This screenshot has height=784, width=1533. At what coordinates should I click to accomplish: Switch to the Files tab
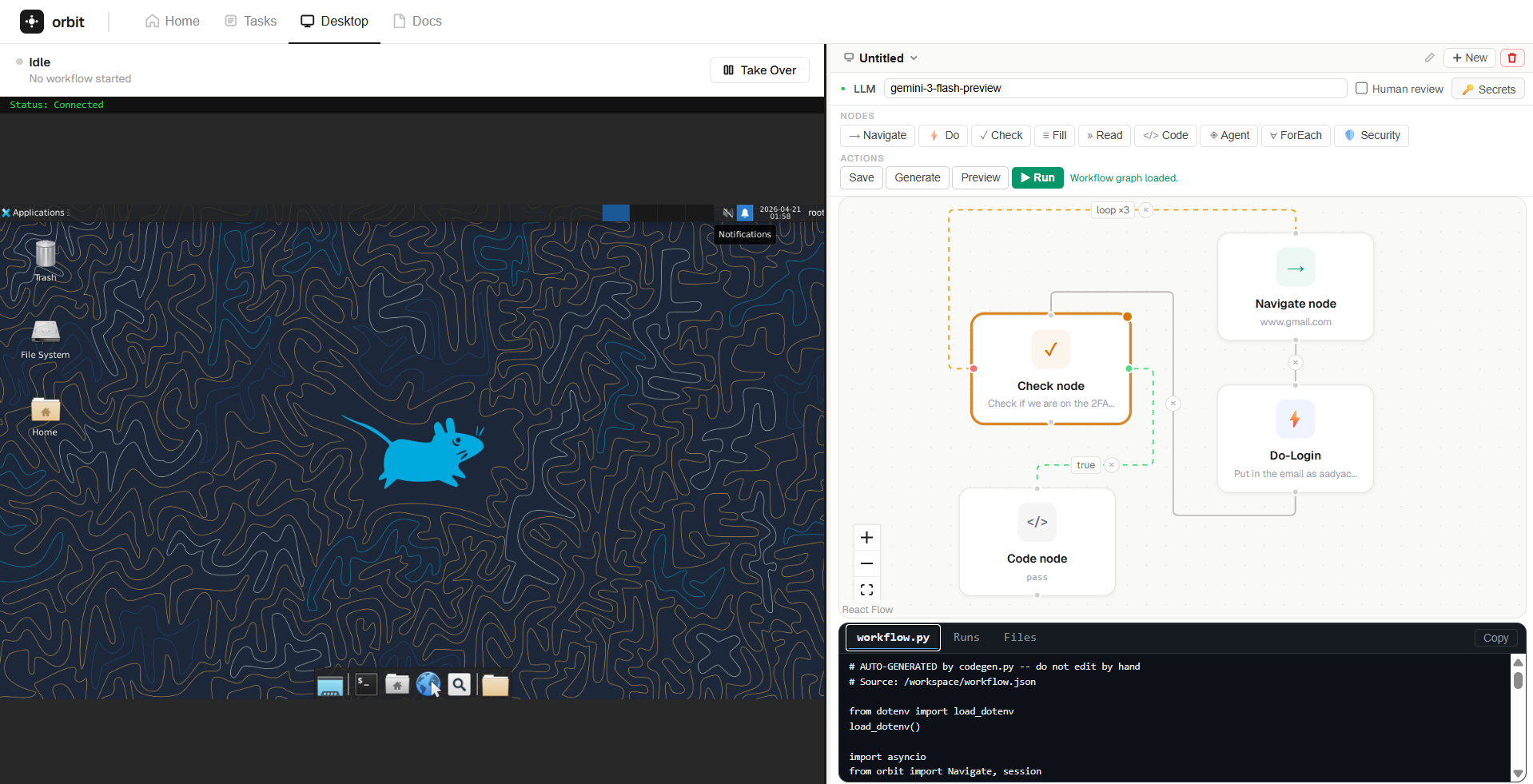[1020, 638]
